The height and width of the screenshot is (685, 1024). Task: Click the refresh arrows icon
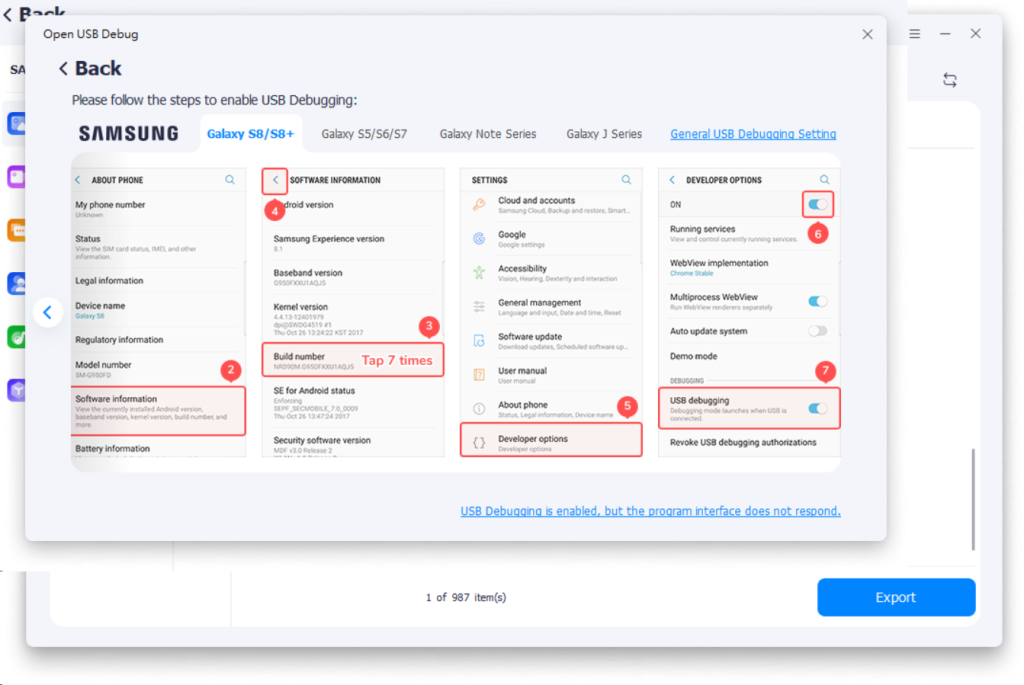coord(950,80)
